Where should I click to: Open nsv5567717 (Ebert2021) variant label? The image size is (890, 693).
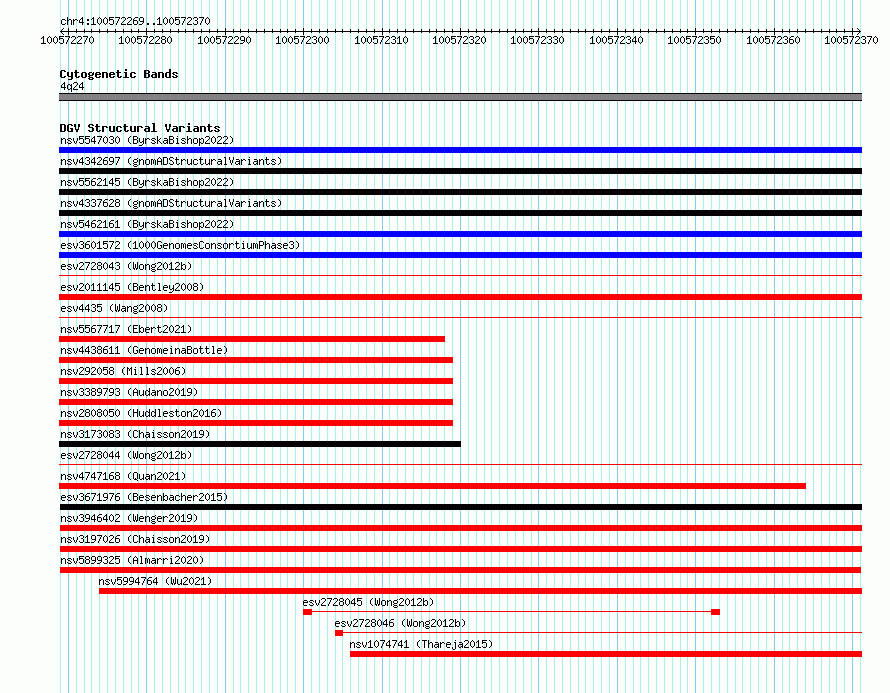coord(126,329)
